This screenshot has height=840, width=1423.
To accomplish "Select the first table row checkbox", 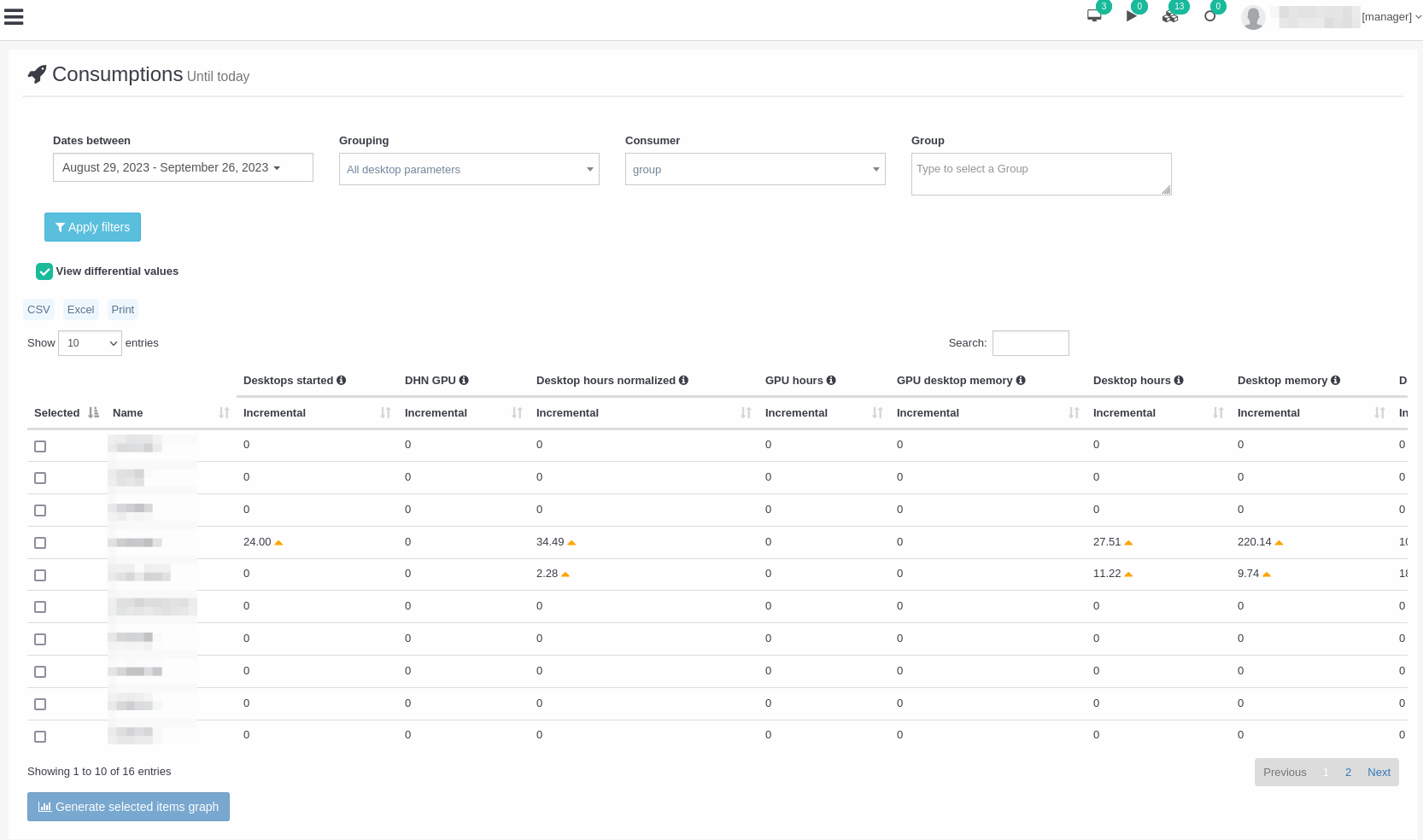I will click(x=40, y=446).
